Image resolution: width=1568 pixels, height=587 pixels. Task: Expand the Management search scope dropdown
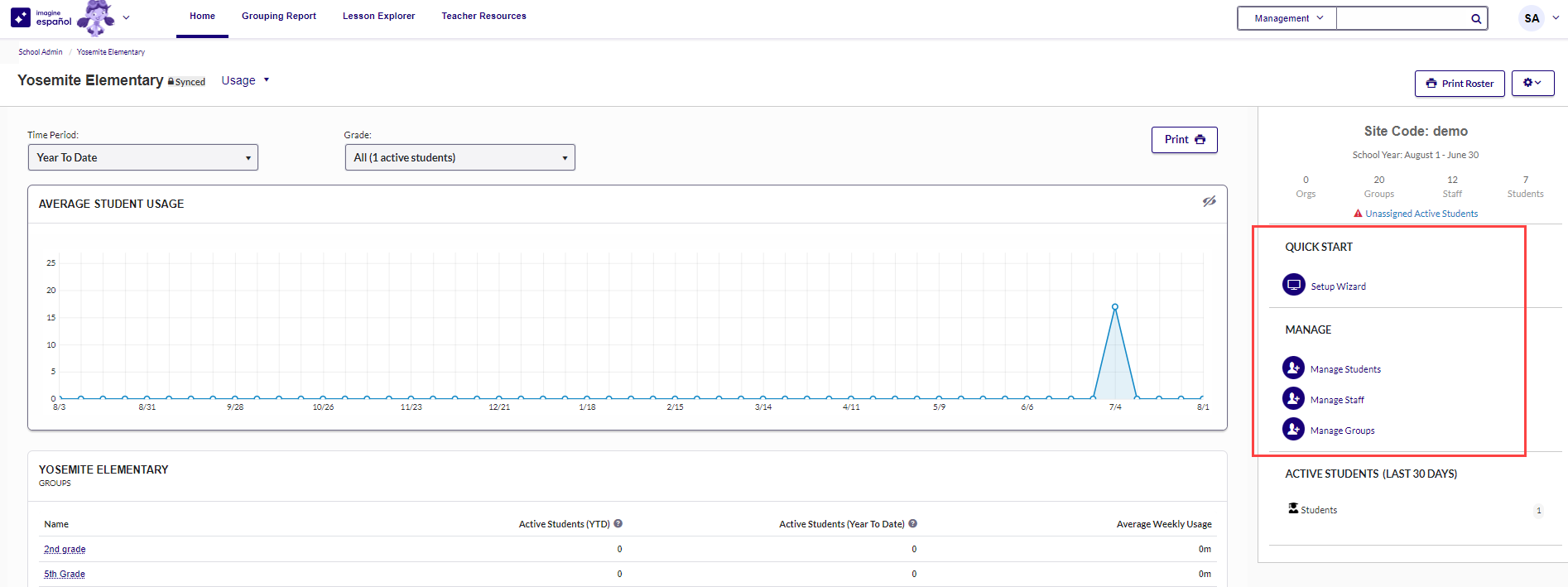[x=1287, y=18]
